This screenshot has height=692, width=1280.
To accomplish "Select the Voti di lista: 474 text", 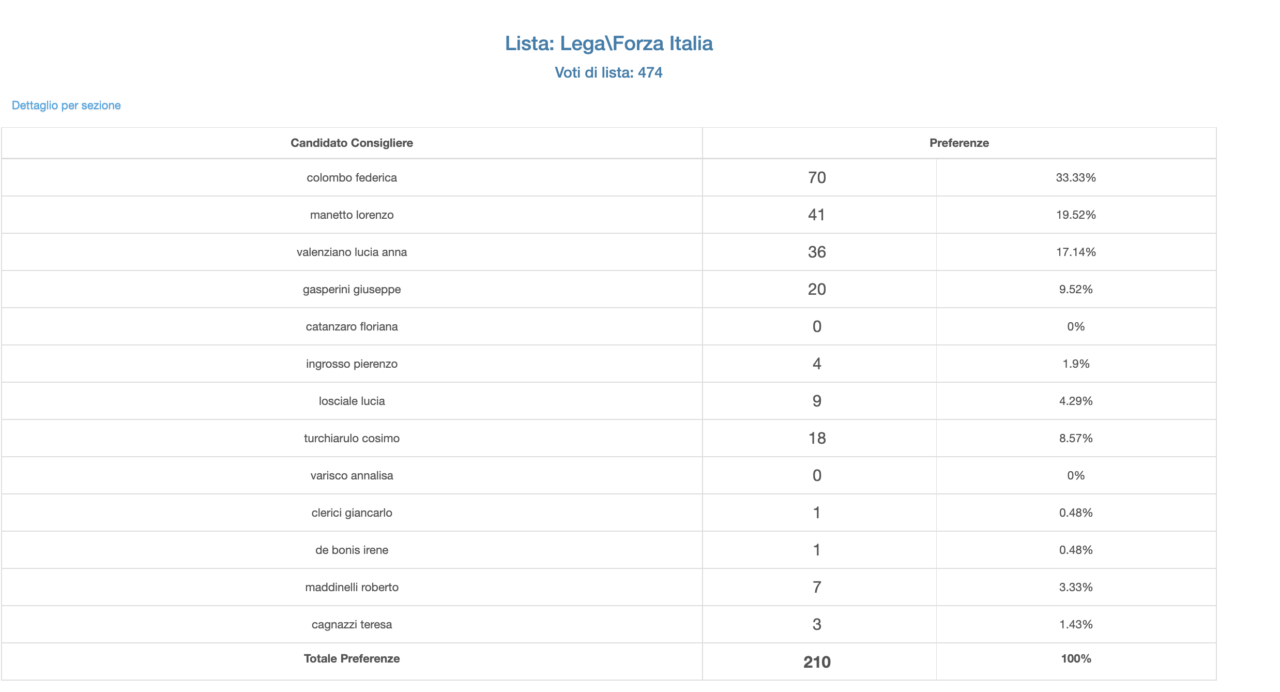I will 608,73.
